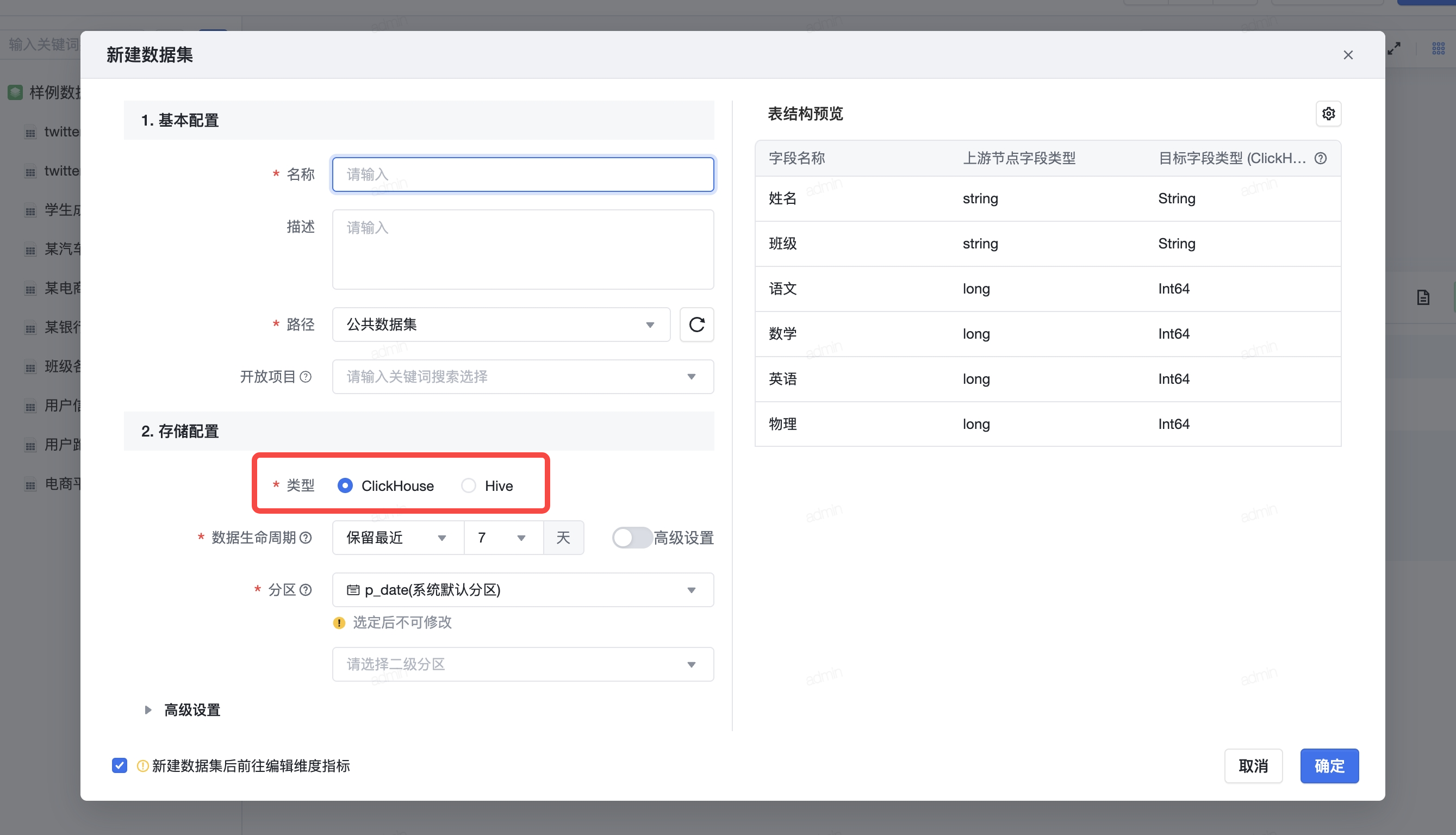The width and height of the screenshot is (1456, 835).
Task: Open the 请选择二级分区 dropdown
Action: click(522, 664)
